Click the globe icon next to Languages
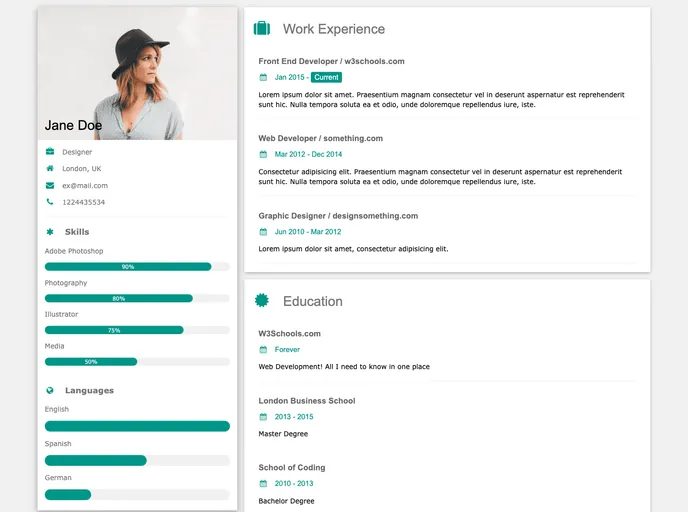Screen dimensions: 688x512 50,390
